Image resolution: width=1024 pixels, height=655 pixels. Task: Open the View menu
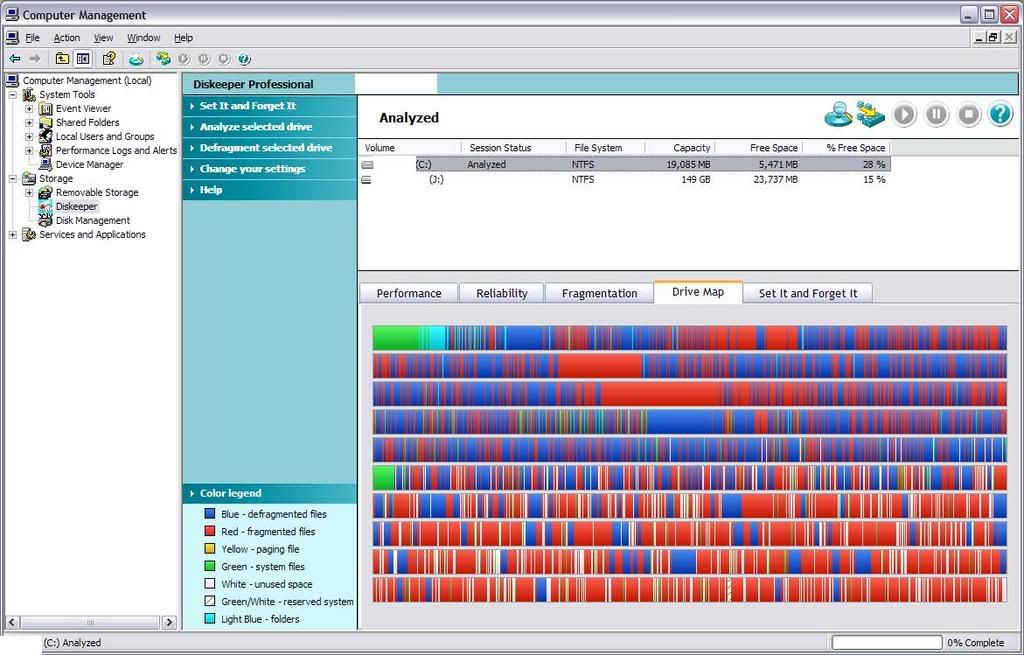[103, 38]
